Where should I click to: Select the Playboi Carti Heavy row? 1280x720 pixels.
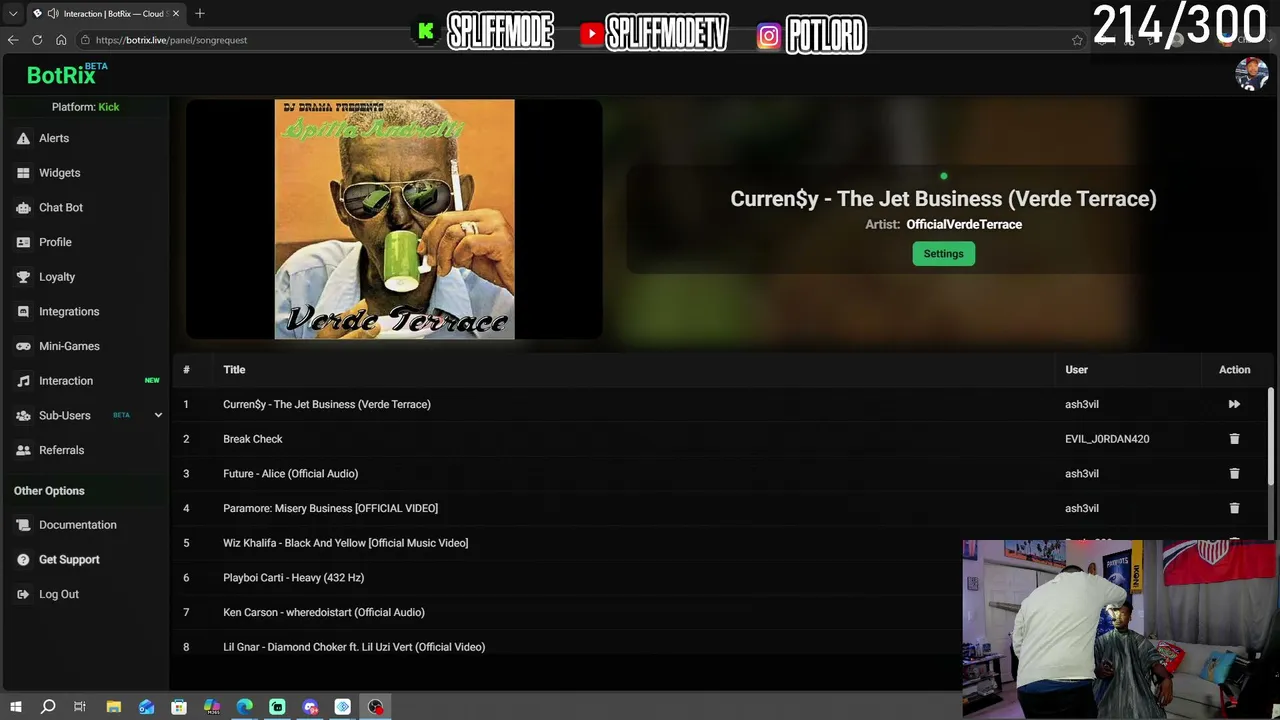point(568,578)
